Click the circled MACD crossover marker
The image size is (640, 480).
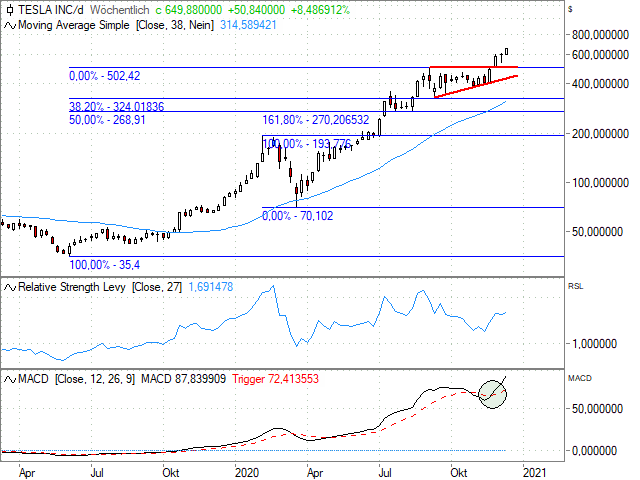click(x=493, y=394)
